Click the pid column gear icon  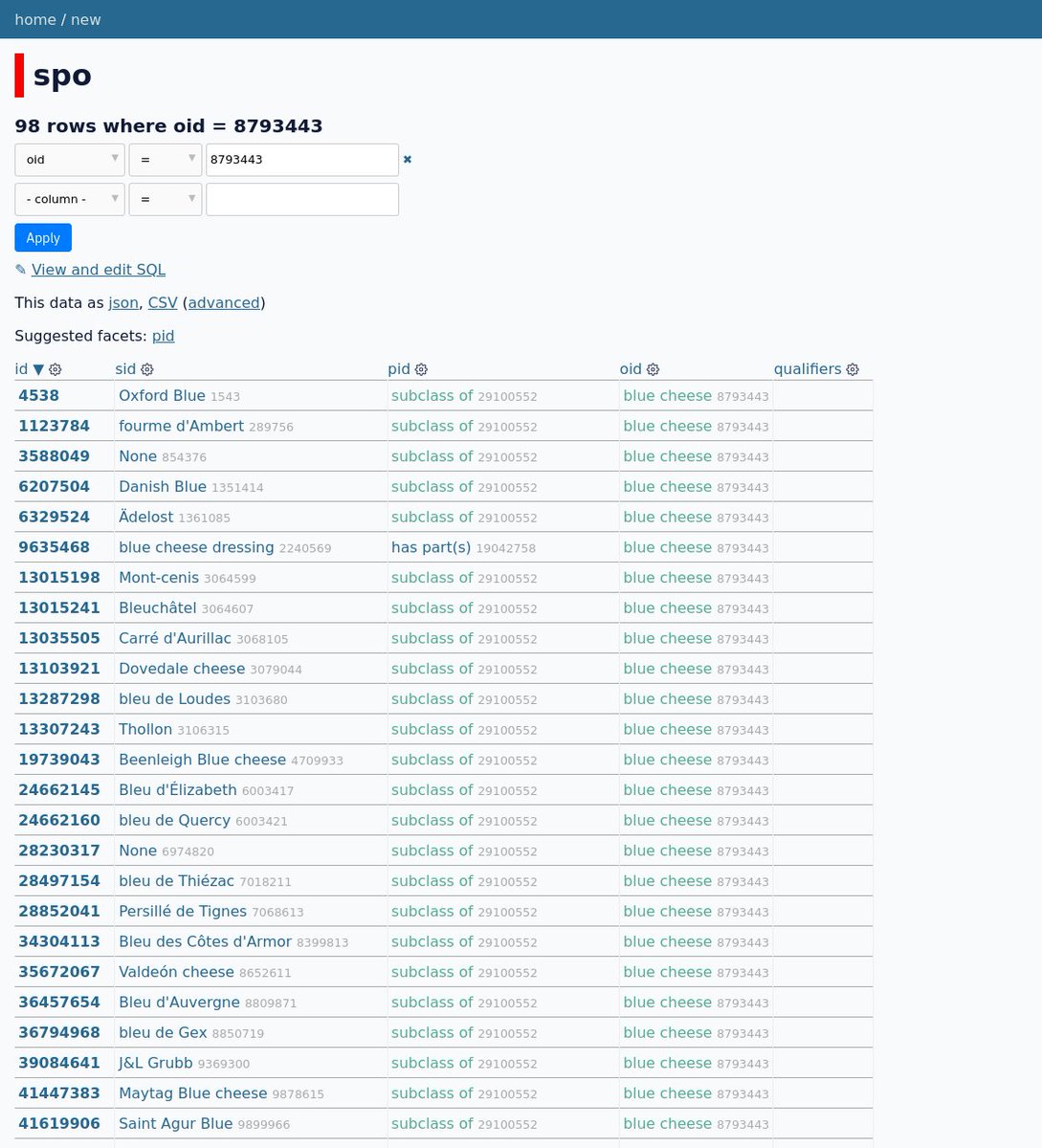point(421,369)
